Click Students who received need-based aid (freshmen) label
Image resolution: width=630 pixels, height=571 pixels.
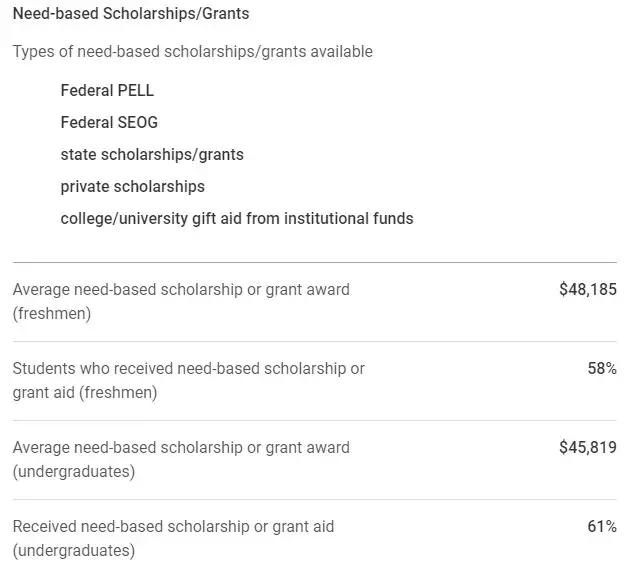pos(189,380)
